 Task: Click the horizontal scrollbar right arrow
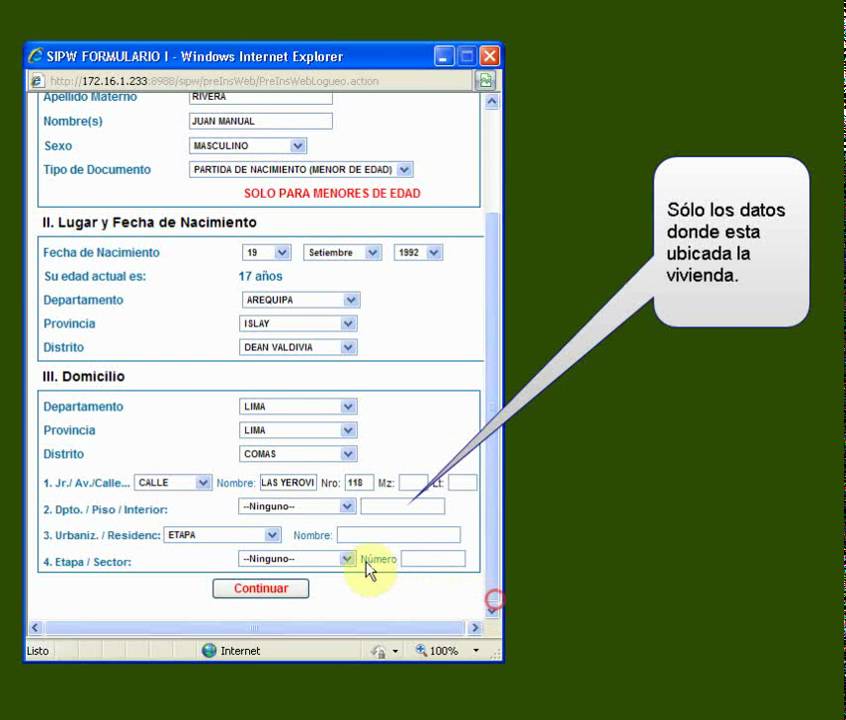pos(475,628)
